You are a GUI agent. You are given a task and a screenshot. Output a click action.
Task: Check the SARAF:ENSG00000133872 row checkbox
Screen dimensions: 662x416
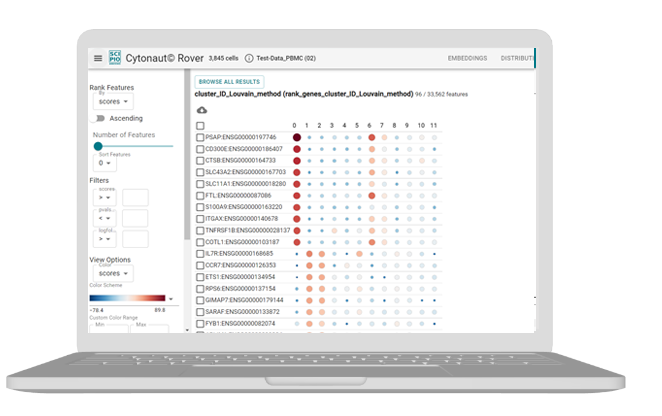click(x=201, y=312)
